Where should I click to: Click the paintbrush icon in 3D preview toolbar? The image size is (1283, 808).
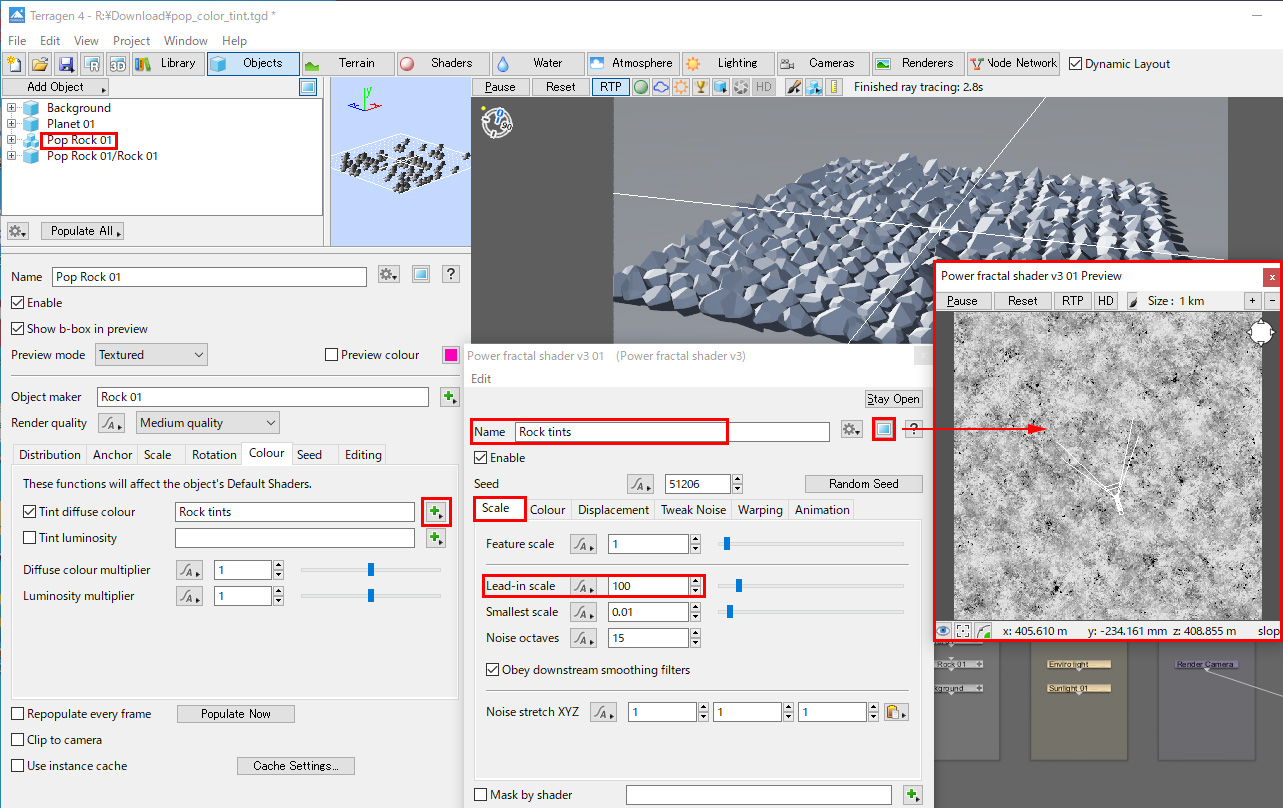click(794, 87)
